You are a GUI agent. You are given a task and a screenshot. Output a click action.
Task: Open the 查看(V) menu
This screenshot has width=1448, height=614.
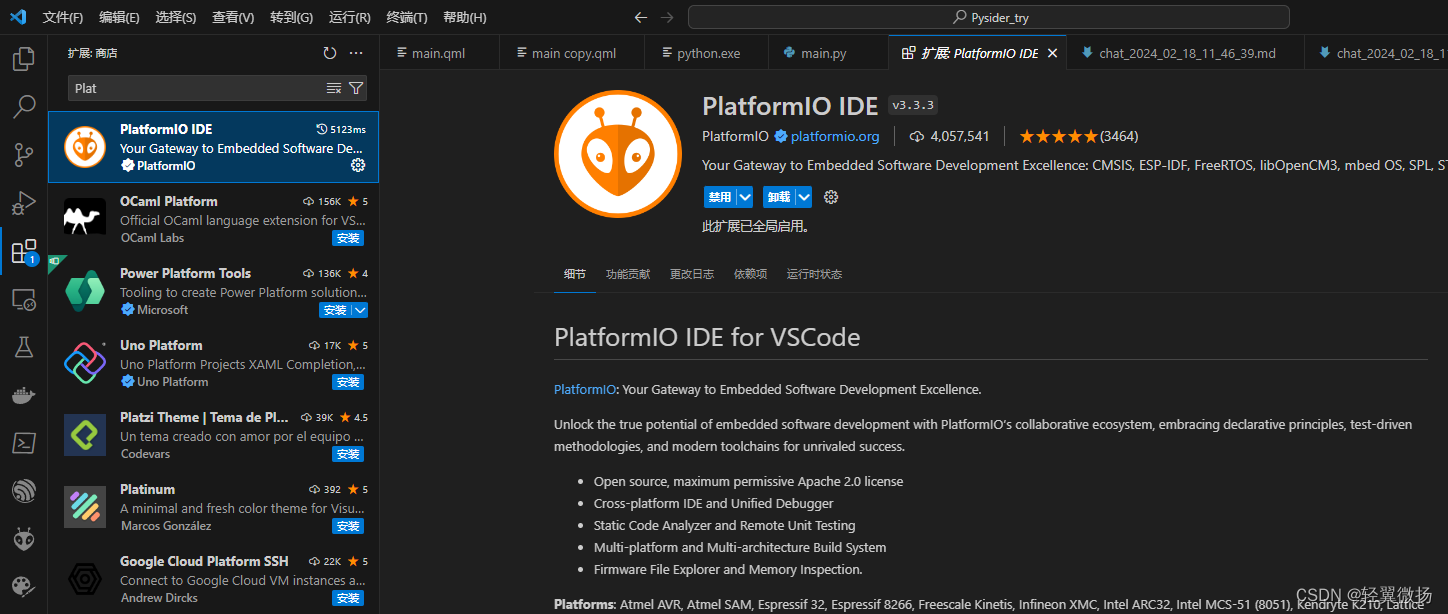(x=233, y=18)
